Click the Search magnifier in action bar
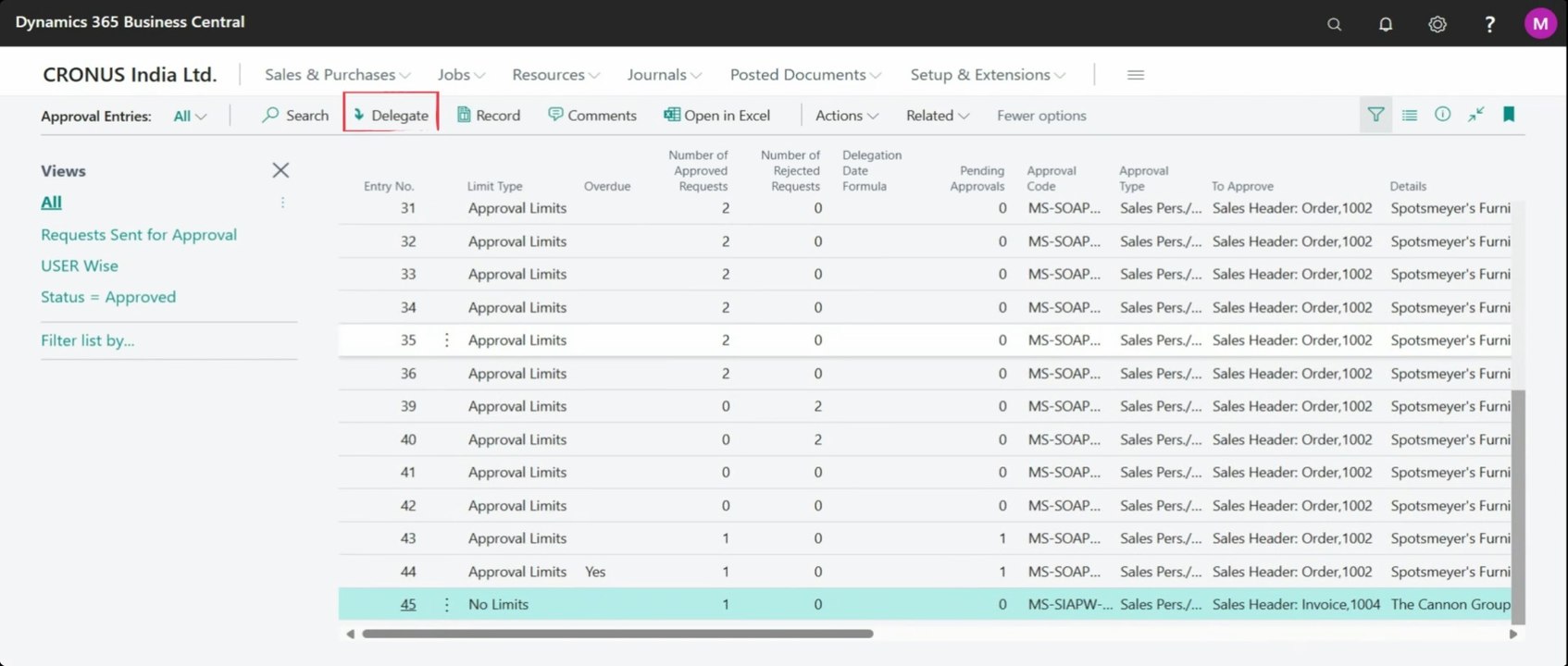This screenshot has height=666, width=1568. tap(270, 115)
